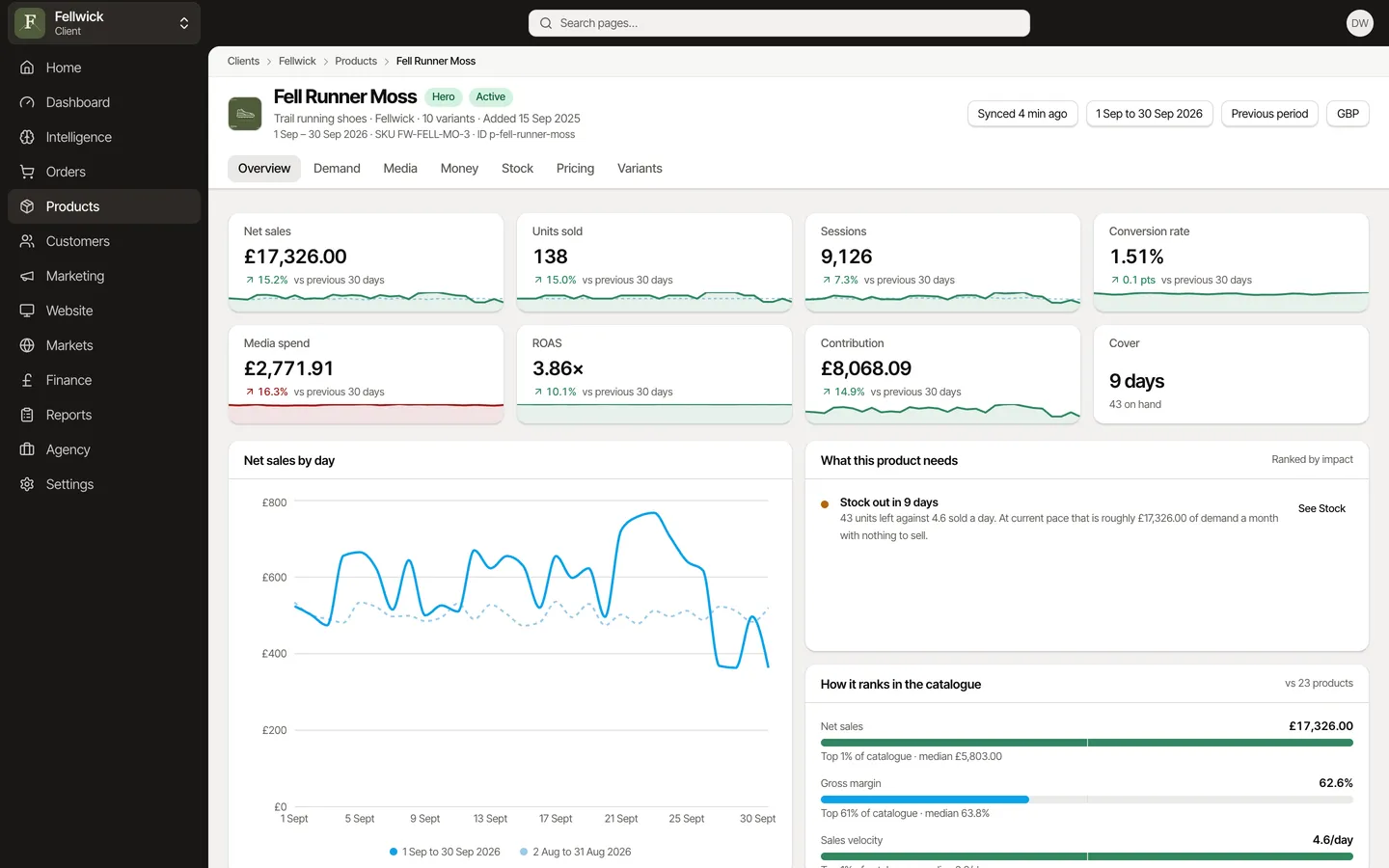Viewport: 1389px width, 868px height.
Task: Expand the Fellwick client switcher chevron
Action: pyautogui.click(x=184, y=23)
